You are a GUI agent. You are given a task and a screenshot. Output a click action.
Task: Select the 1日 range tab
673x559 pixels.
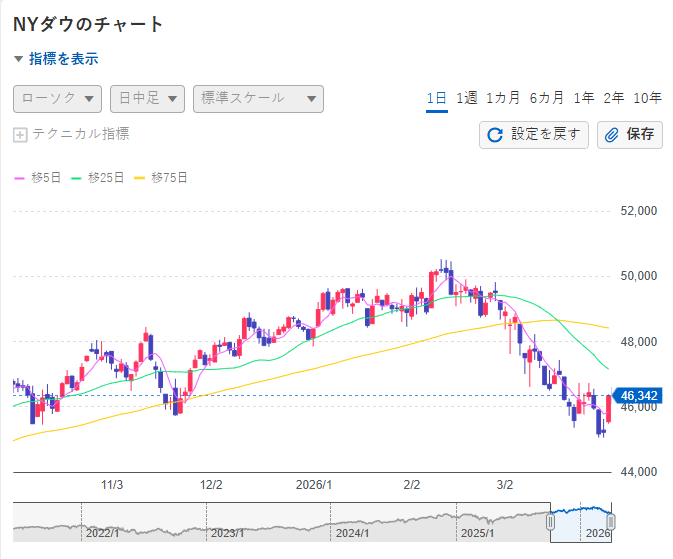coord(437,98)
